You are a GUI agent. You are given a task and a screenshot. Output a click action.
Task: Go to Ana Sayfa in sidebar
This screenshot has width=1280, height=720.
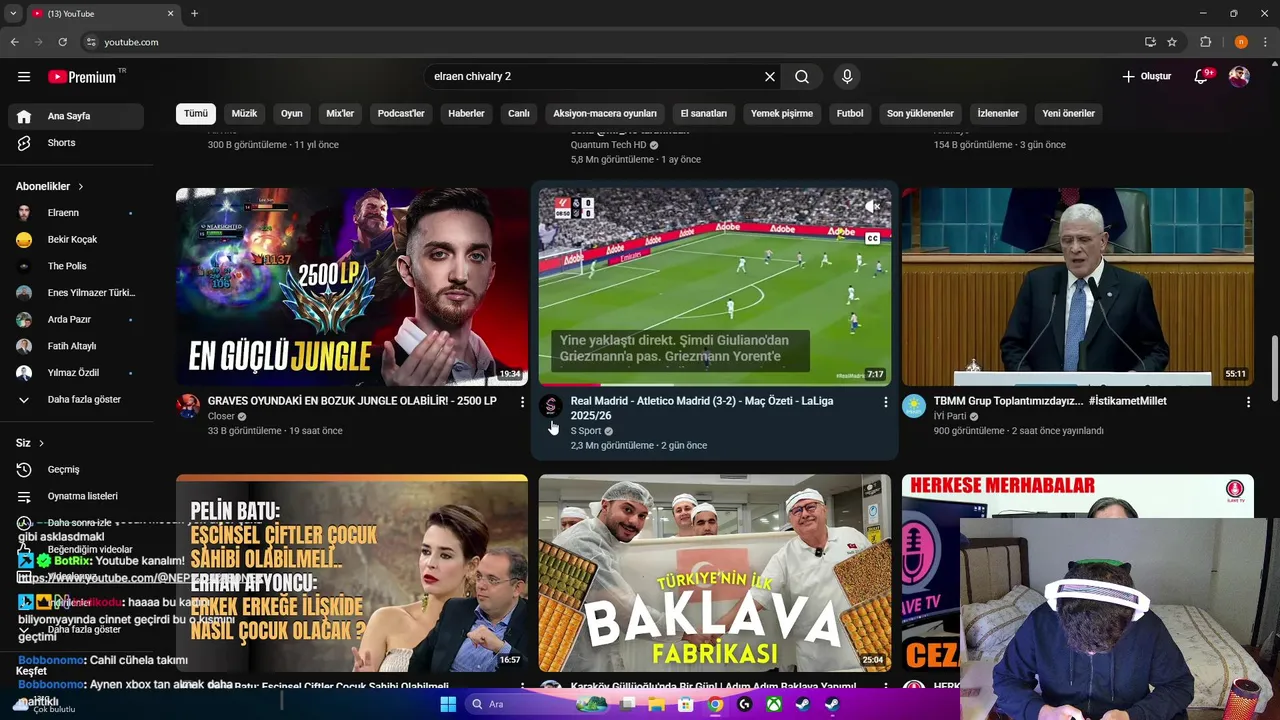point(76,116)
